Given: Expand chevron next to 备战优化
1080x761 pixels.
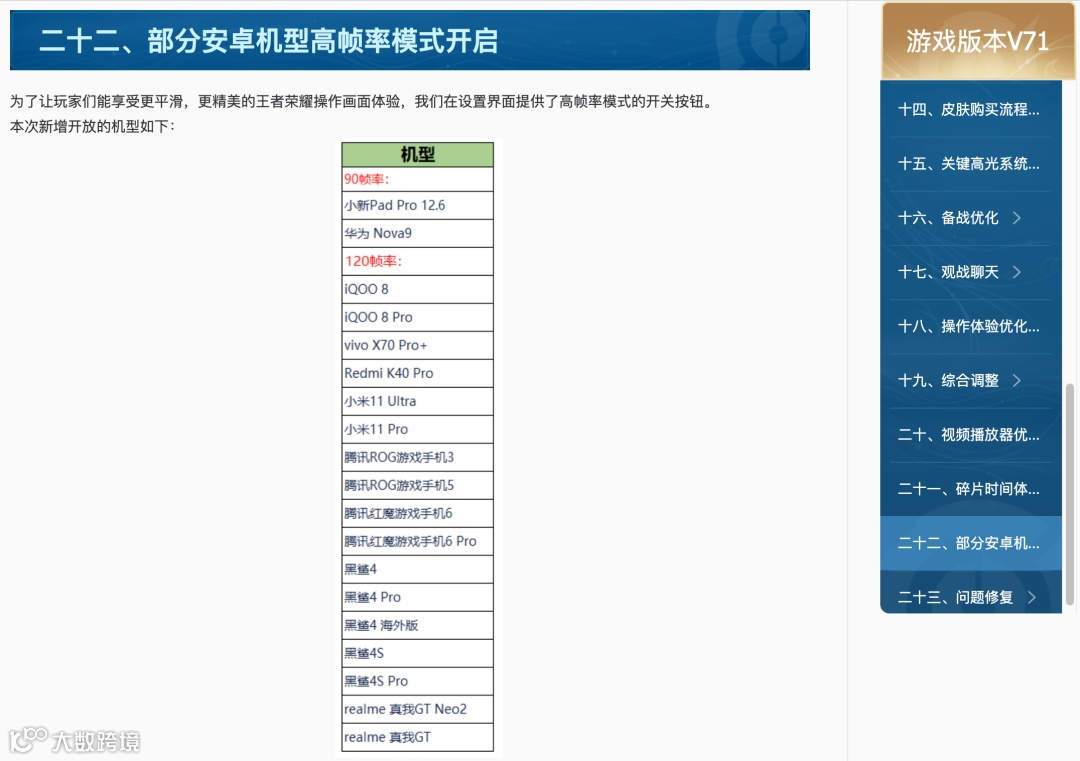Looking at the screenshot, I should point(1017,218).
